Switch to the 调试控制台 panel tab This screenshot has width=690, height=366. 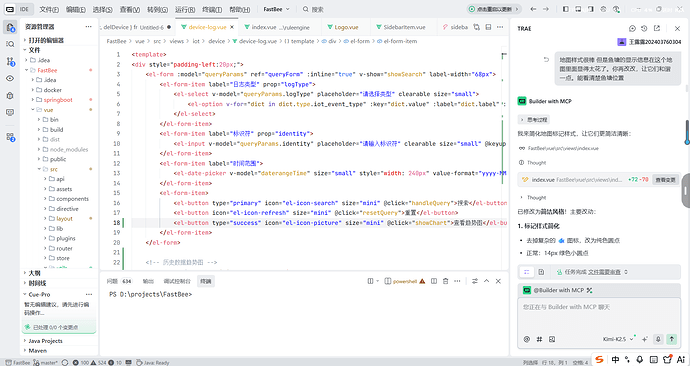[x=177, y=281]
